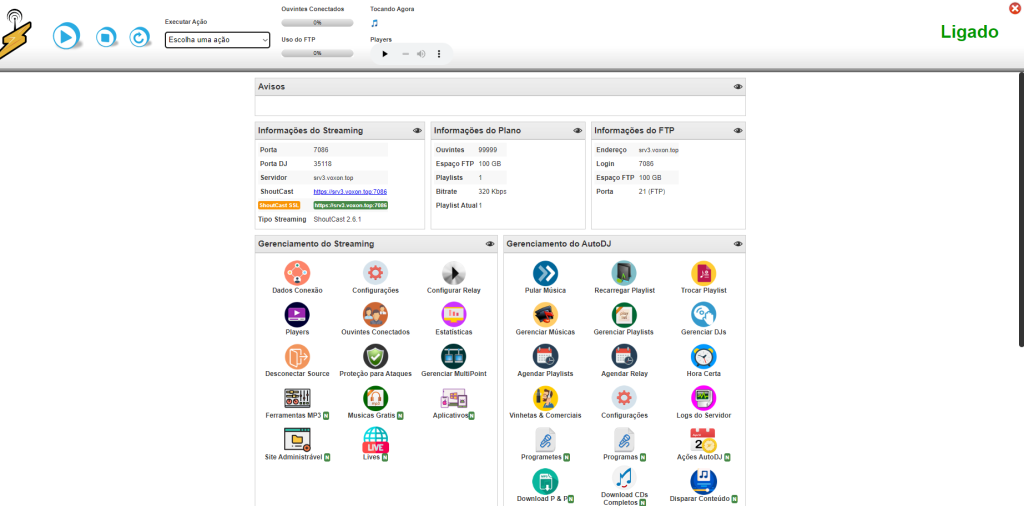Open Configurar Relay in streaming management
The width and height of the screenshot is (1024, 506).
453,273
